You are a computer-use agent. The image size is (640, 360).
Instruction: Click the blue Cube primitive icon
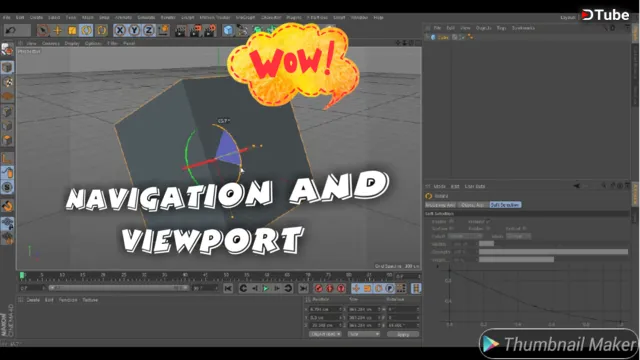point(228,30)
